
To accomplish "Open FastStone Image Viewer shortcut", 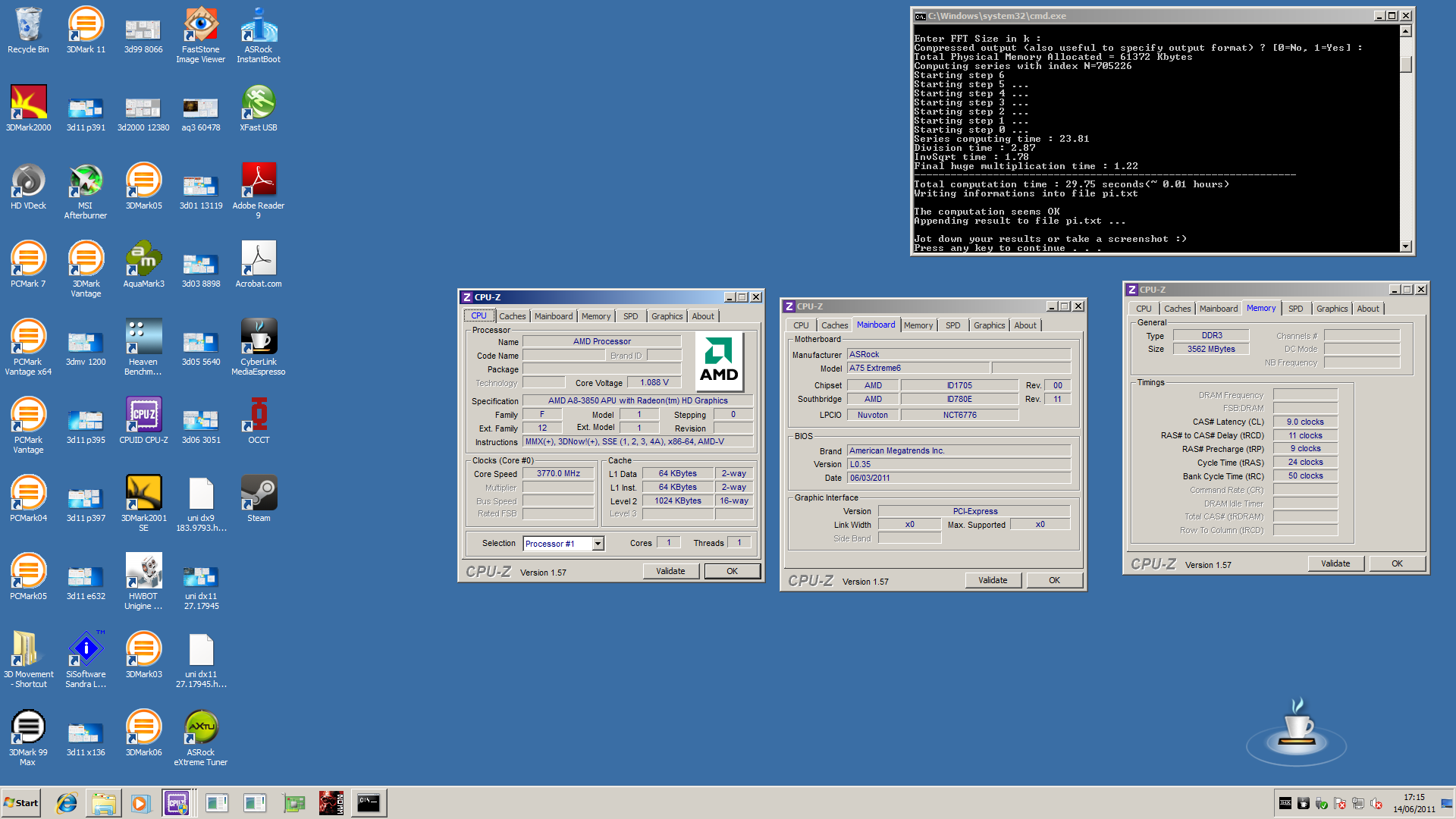I will (x=201, y=35).
